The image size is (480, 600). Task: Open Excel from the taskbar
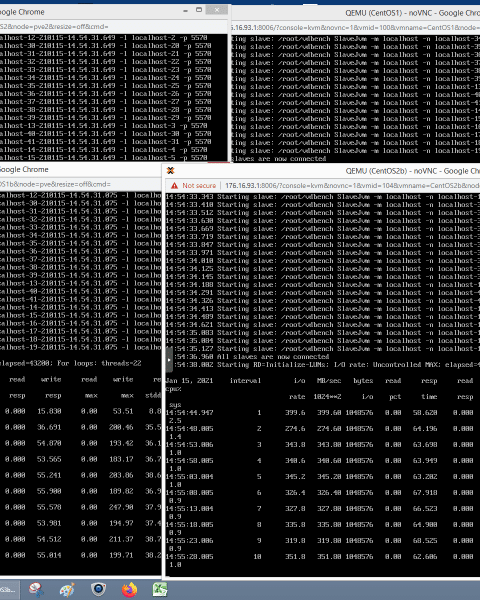point(160,589)
